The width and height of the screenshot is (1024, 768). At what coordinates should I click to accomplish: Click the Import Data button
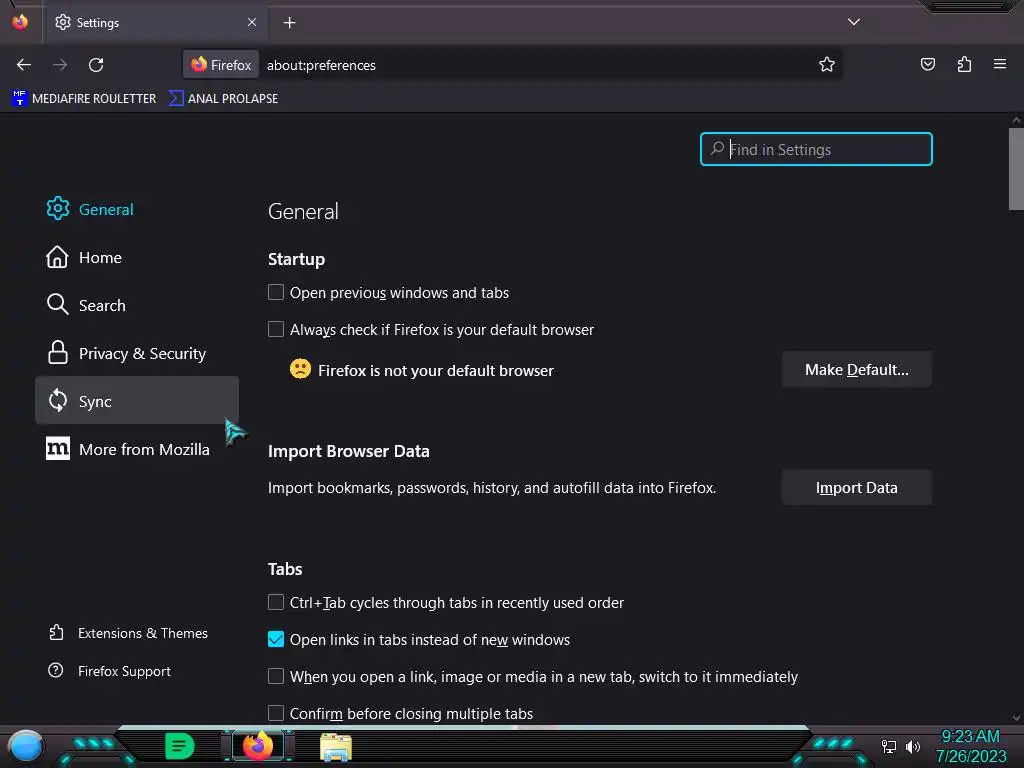point(856,487)
